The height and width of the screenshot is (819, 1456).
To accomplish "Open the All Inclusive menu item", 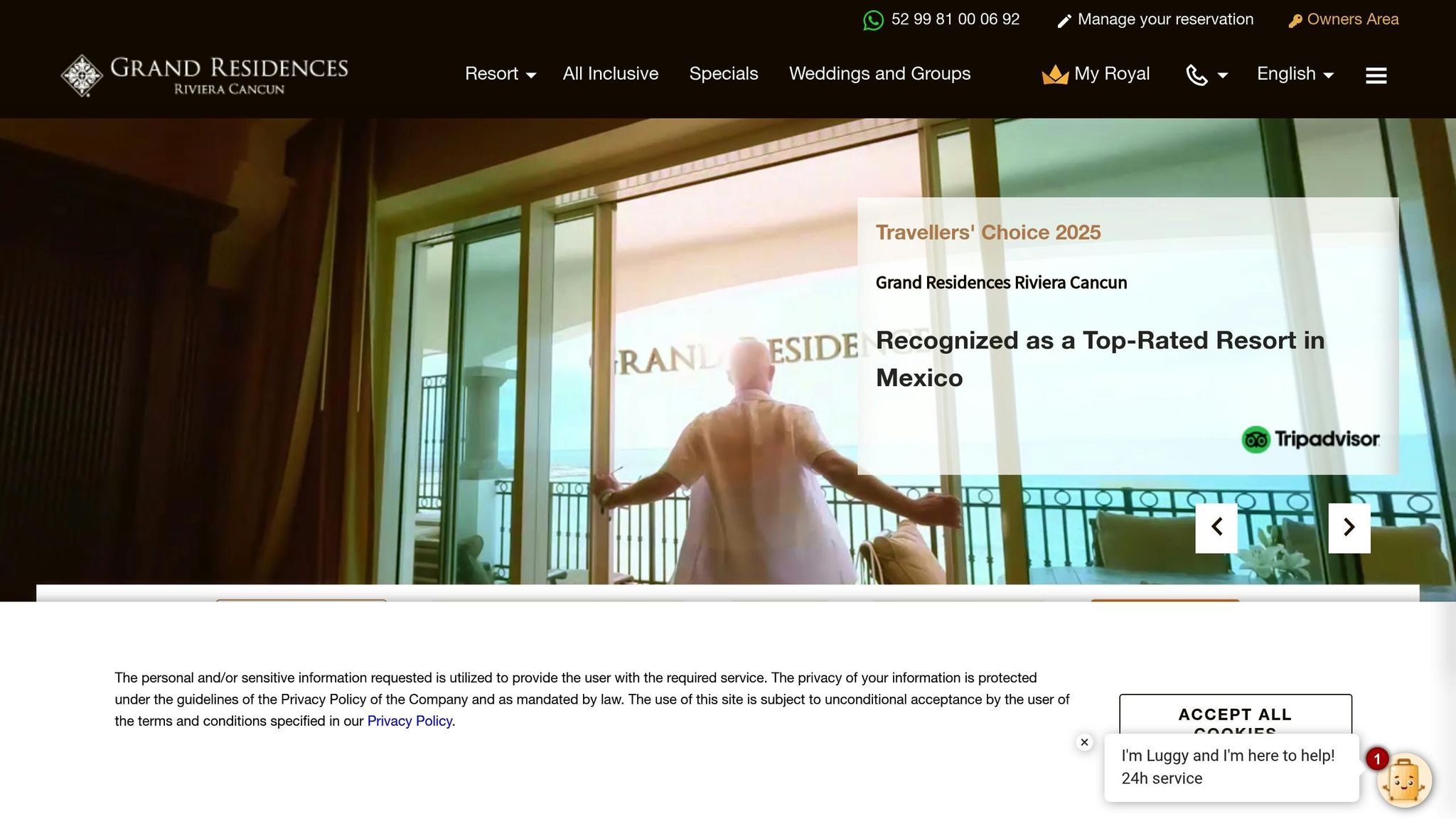I will point(611,74).
